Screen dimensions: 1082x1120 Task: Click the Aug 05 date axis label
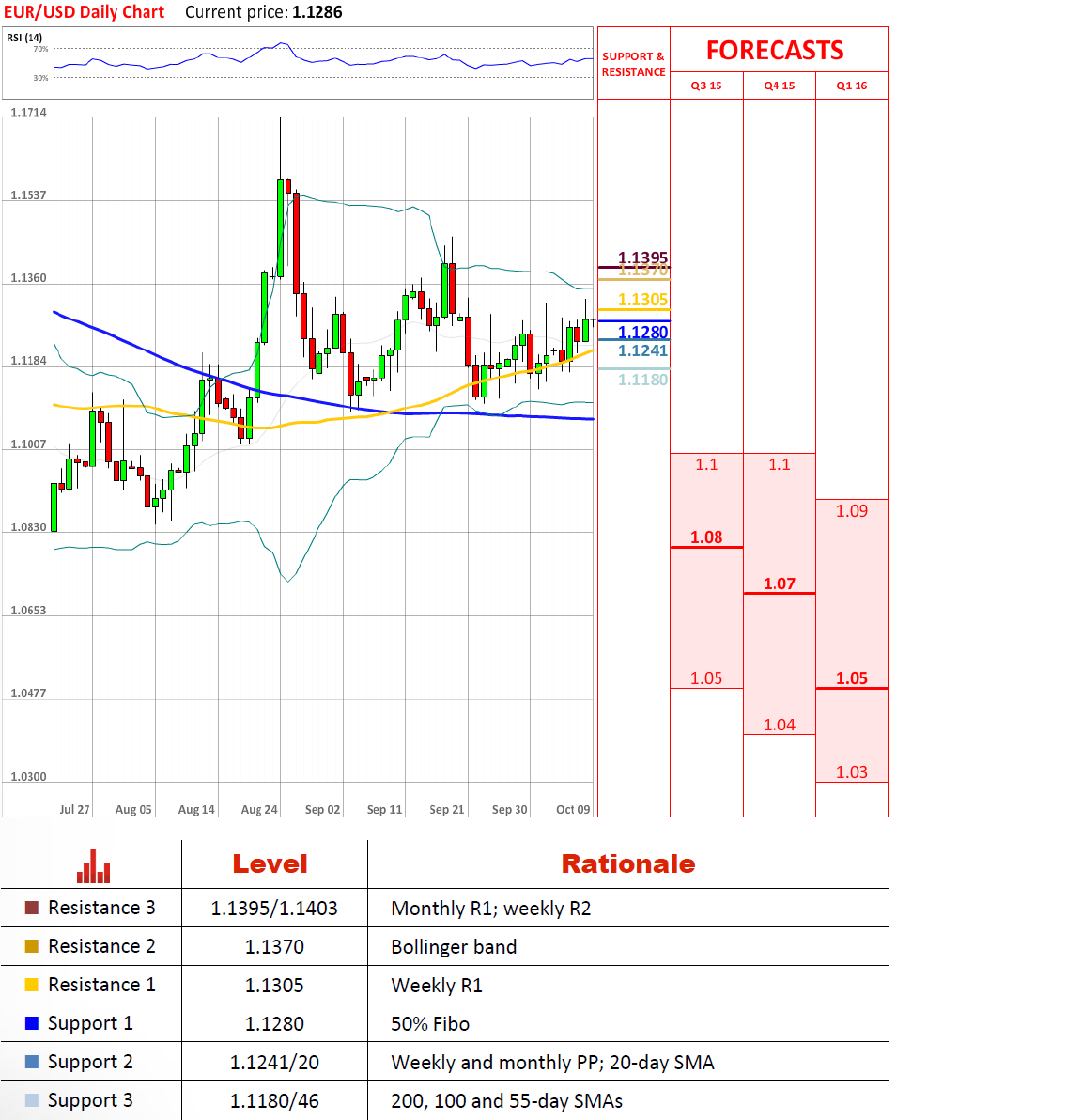(x=133, y=809)
